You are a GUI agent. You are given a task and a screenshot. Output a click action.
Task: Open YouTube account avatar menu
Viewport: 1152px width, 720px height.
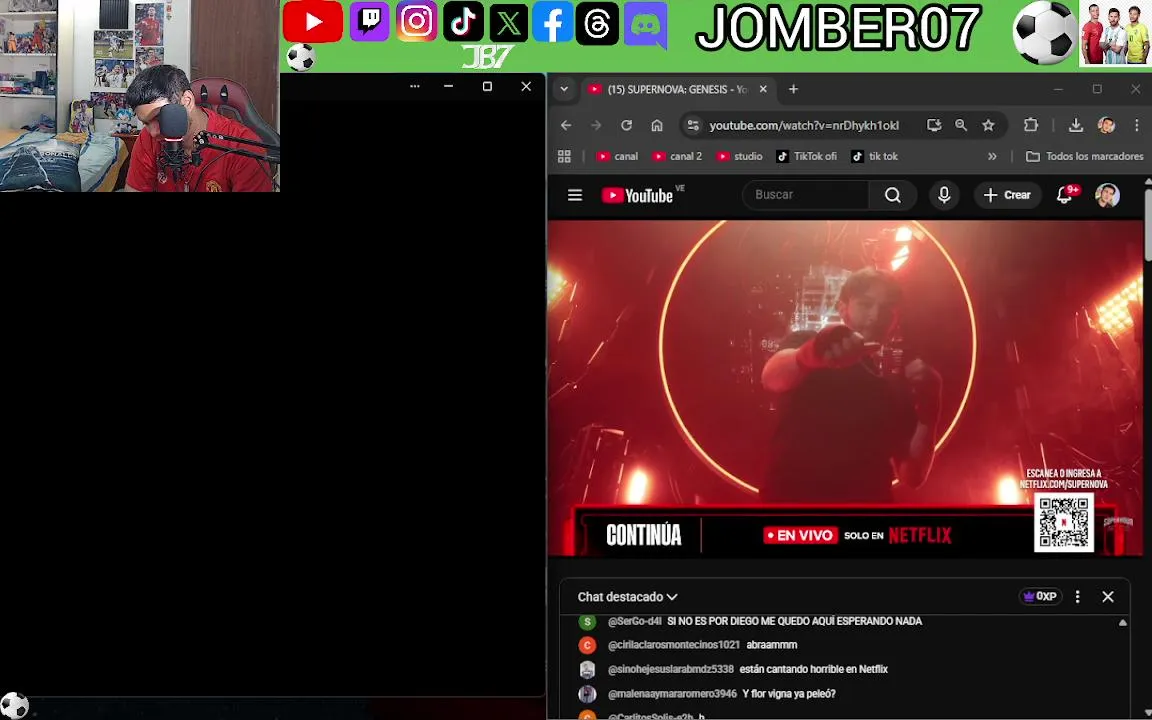(x=1107, y=195)
